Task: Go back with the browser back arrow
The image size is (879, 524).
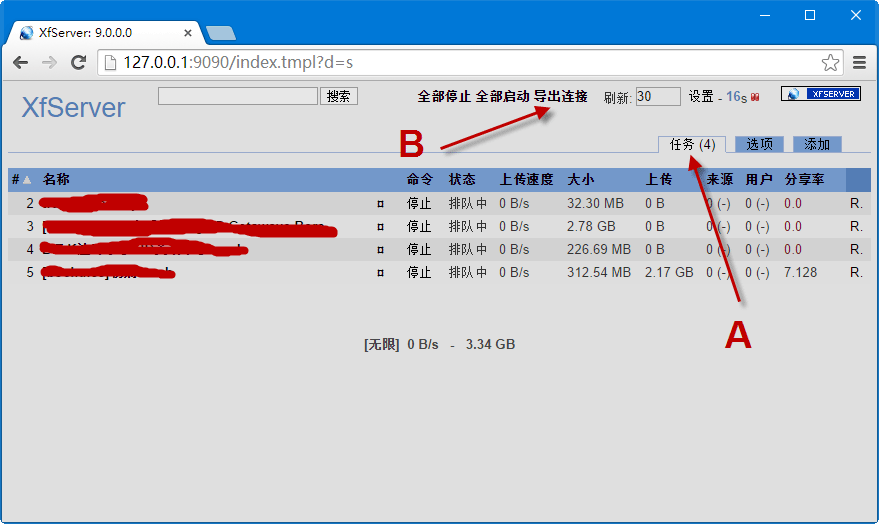Action: point(21,62)
